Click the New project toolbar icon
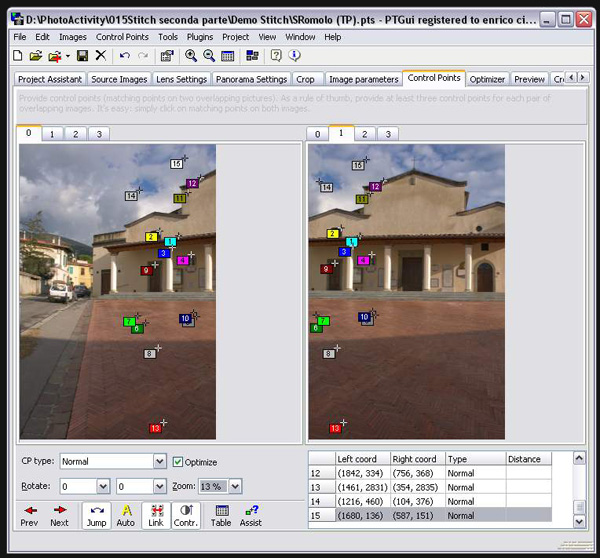Image resolution: width=600 pixels, height=558 pixels. [x=18, y=56]
